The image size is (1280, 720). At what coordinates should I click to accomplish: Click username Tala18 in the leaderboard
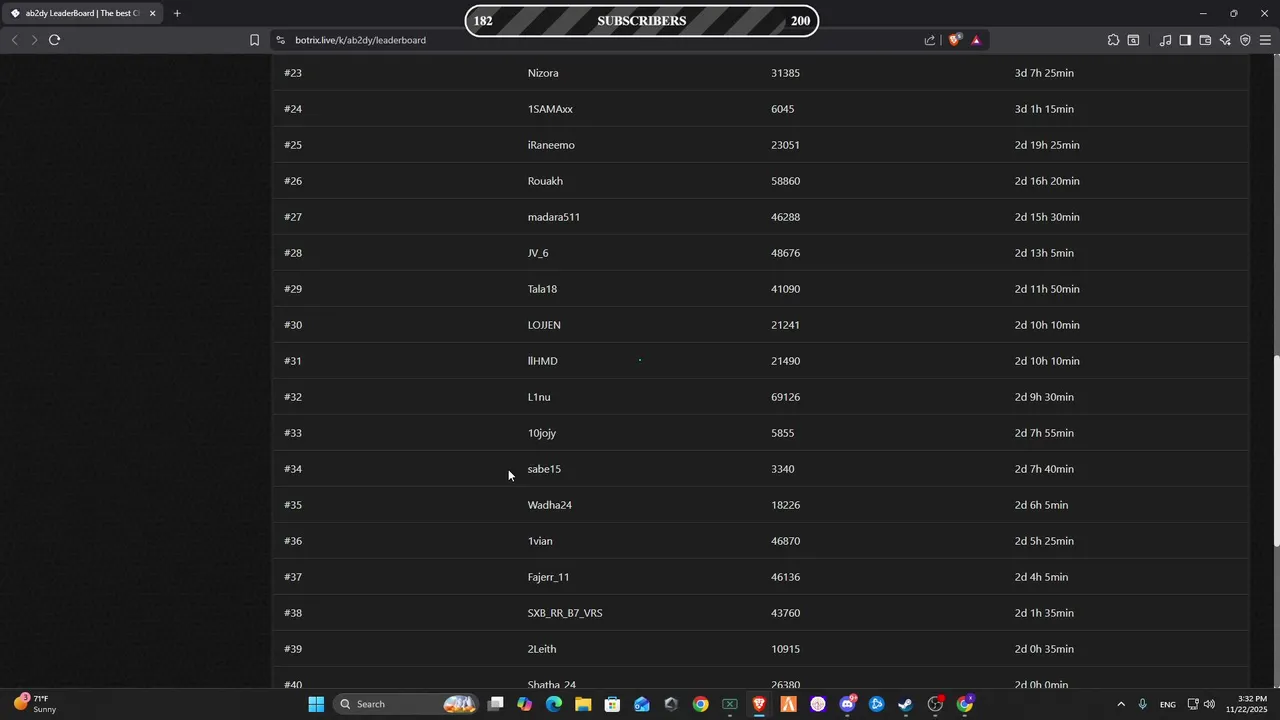pyautogui.click(x=542, y=289)
